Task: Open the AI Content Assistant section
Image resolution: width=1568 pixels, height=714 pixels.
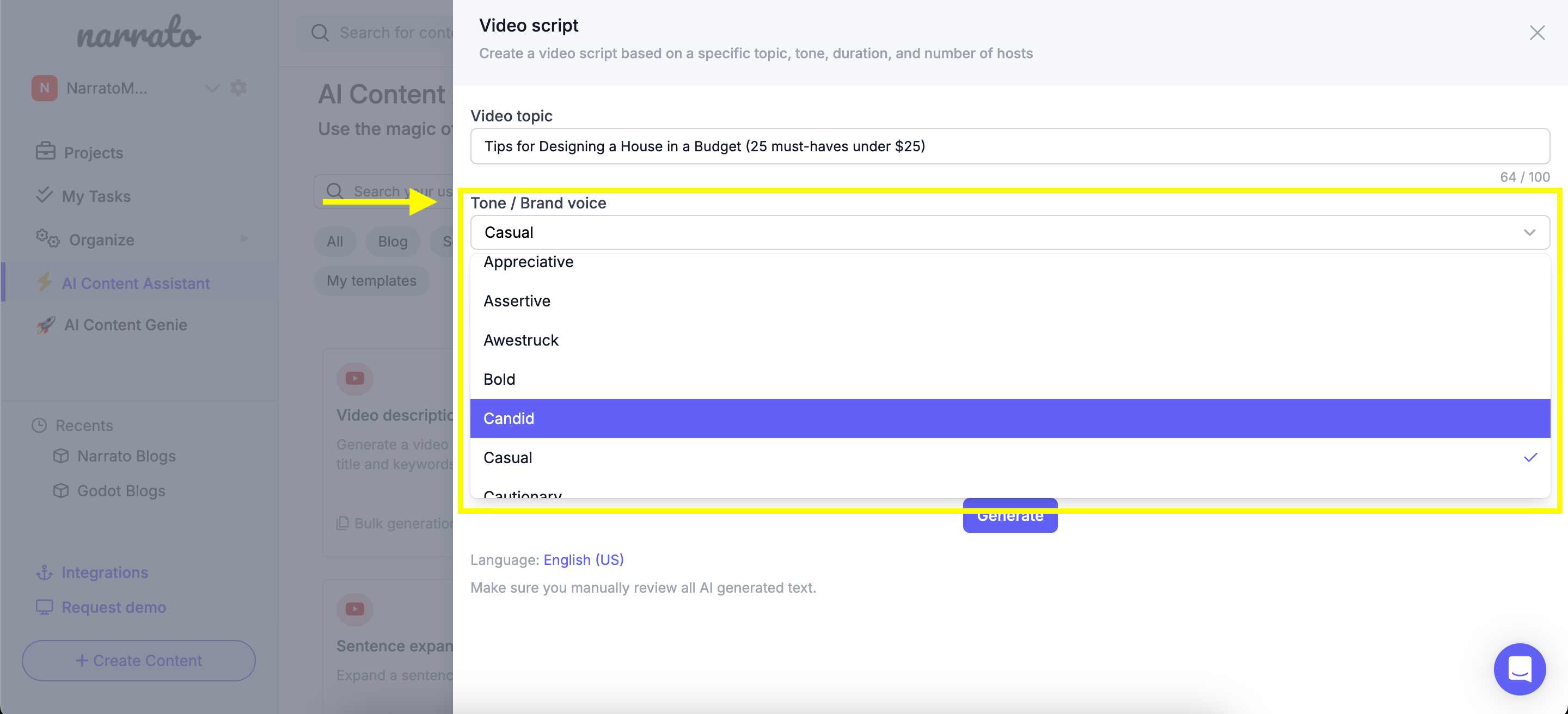Action: pyautogui.click(x=134, y=283)
